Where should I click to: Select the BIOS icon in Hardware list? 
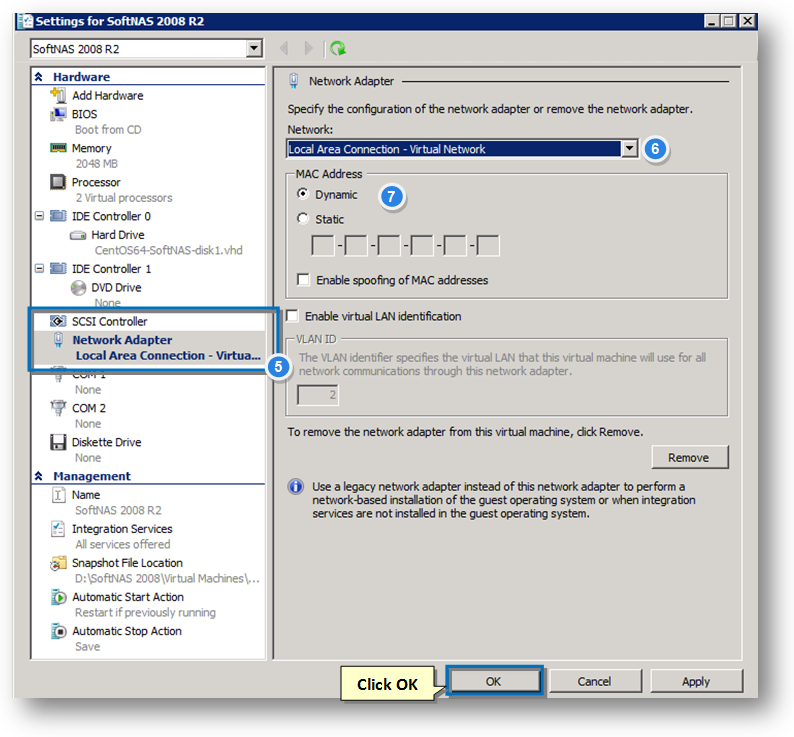coord(58,114)
